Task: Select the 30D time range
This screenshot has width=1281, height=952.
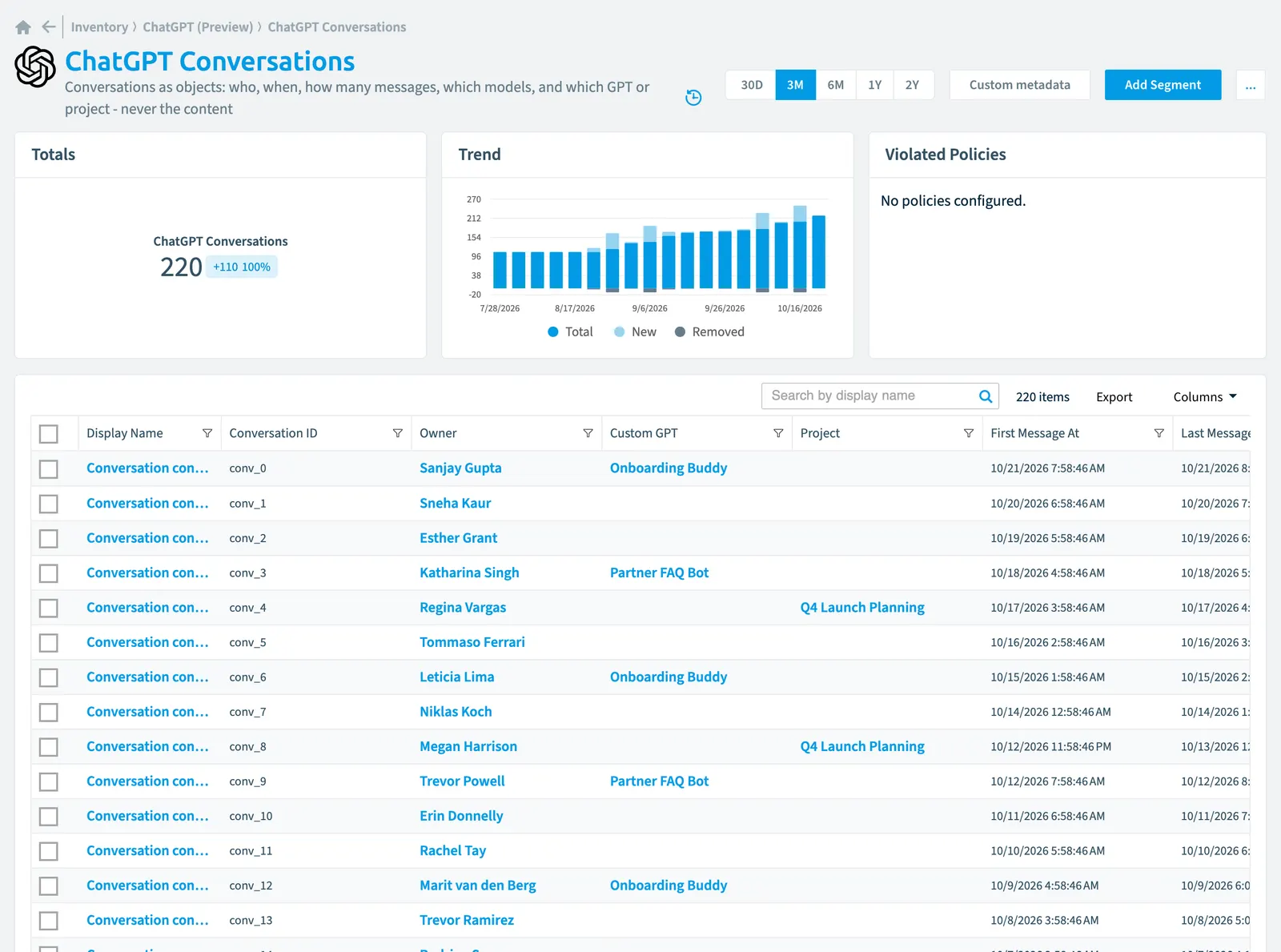Action: [751, 85]
